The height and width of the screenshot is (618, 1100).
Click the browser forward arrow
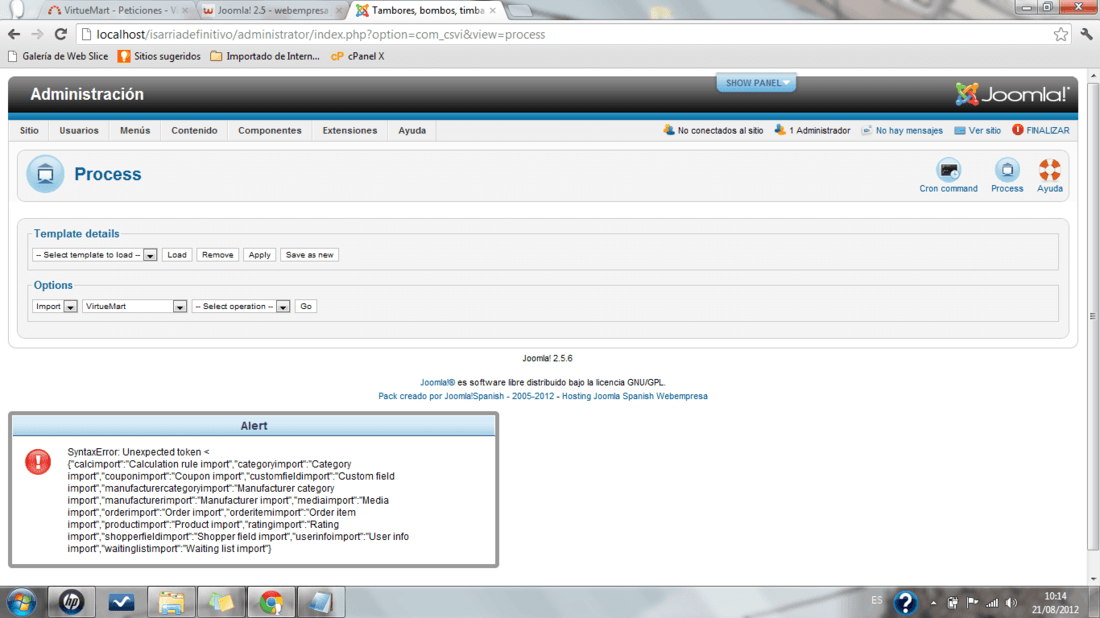pos(37,34)
